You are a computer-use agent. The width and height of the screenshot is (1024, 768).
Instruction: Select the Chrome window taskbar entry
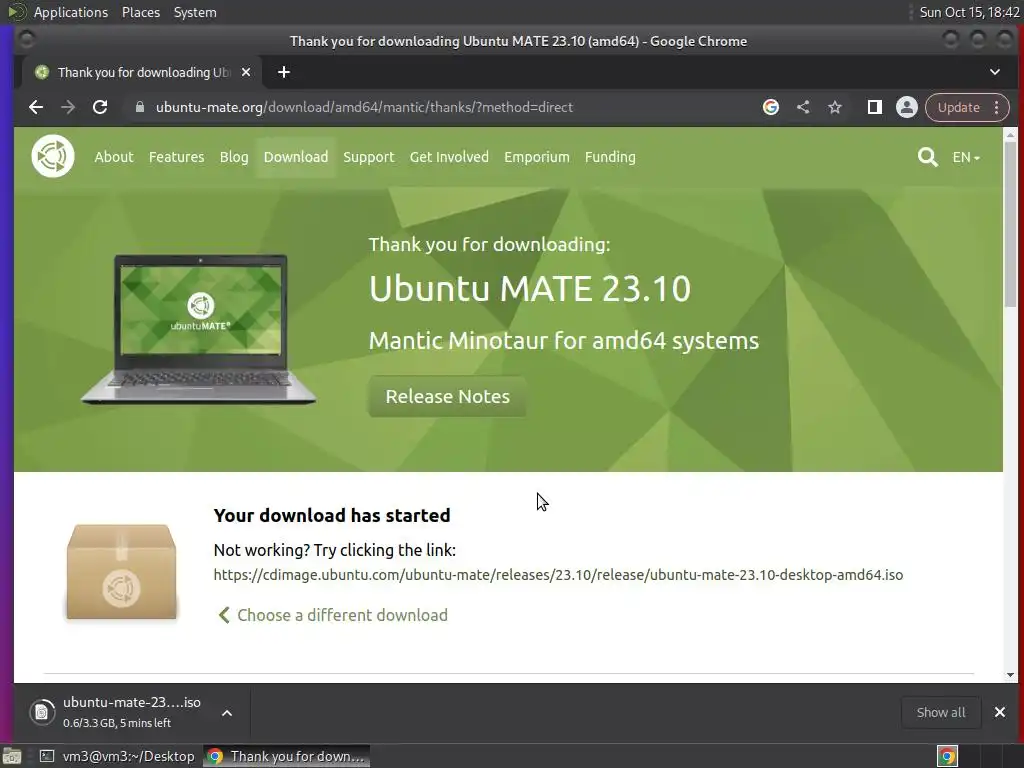(x=286, y=756)
